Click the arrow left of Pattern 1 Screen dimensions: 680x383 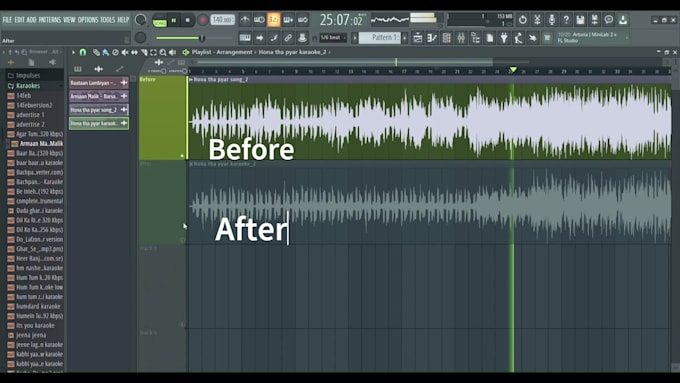354,38
